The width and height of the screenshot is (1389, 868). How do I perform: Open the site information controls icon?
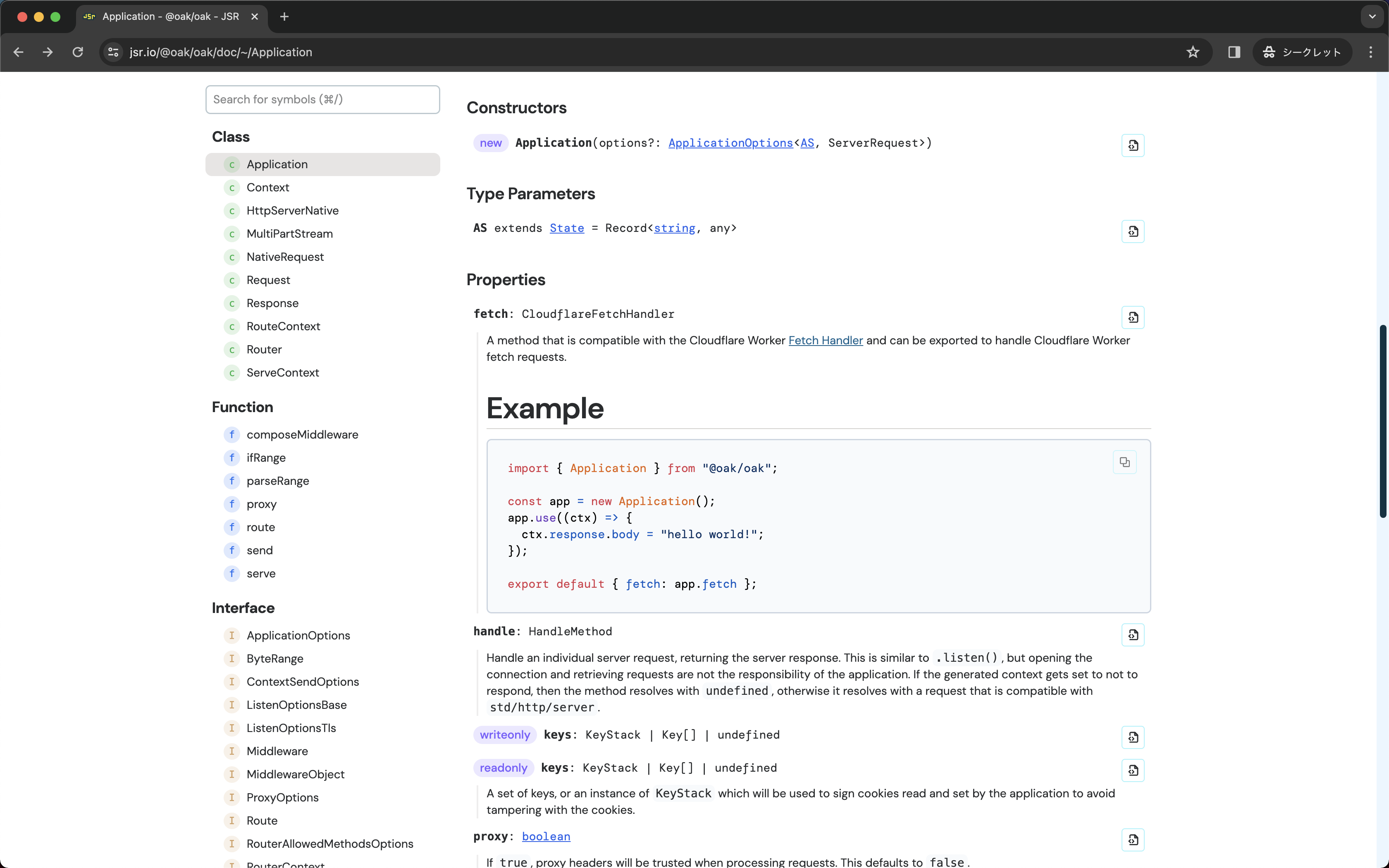[x=112, y=52]
